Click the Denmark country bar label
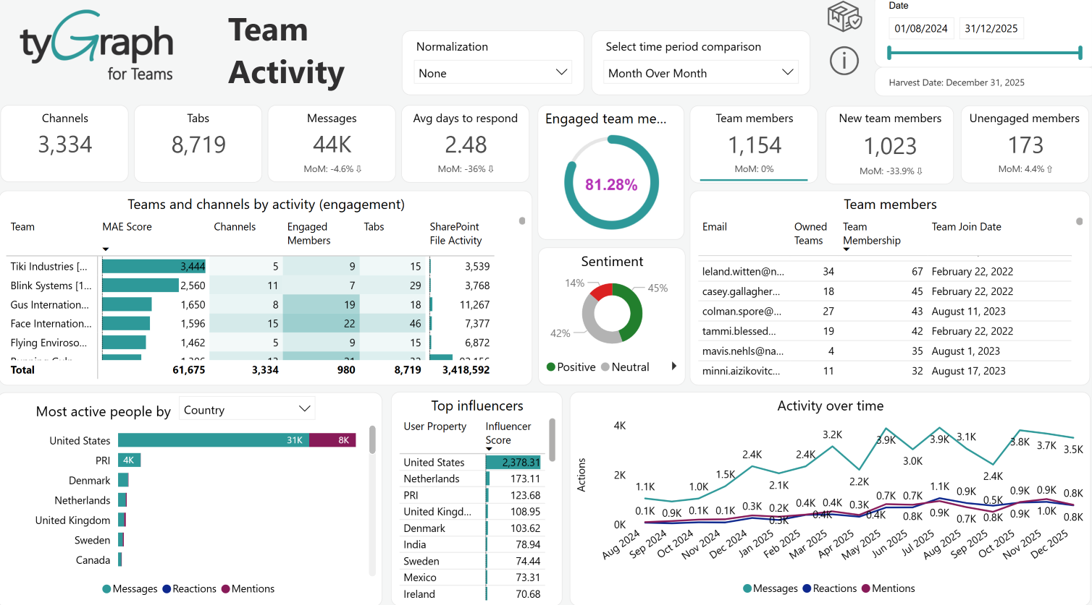This screenshot has width=1092, height=605. 89,480
